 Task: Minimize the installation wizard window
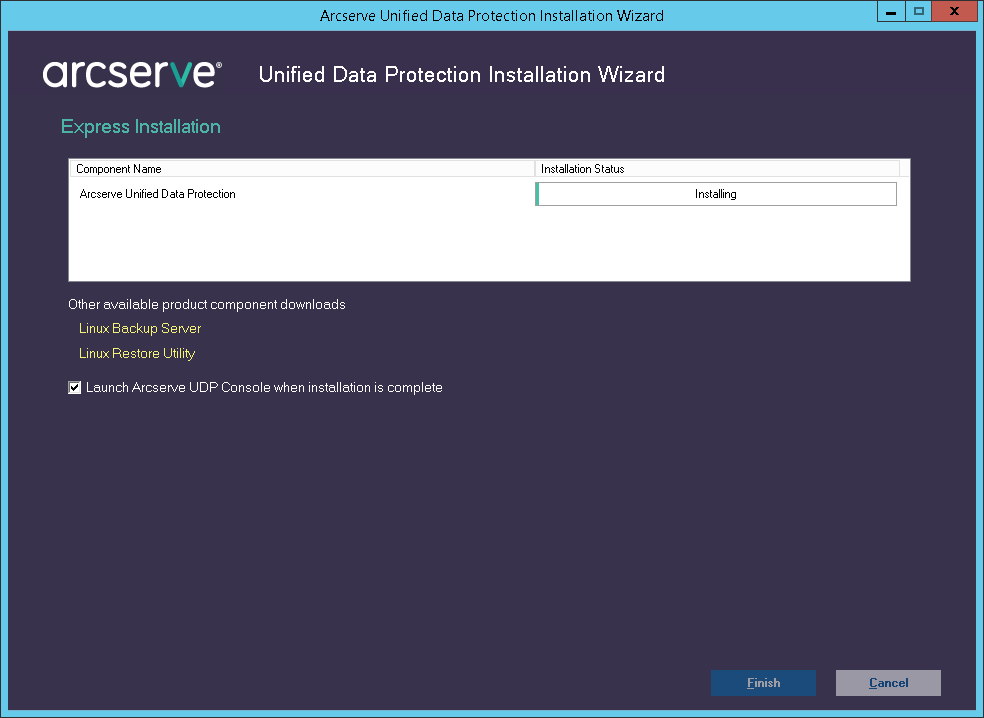tap(890, 11)
